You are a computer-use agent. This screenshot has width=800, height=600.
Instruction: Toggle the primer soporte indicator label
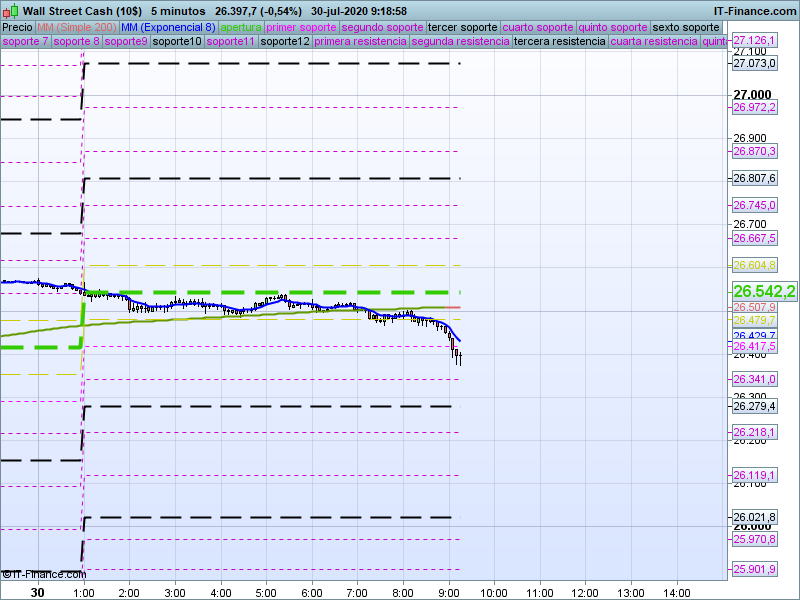tap(302, 27)
